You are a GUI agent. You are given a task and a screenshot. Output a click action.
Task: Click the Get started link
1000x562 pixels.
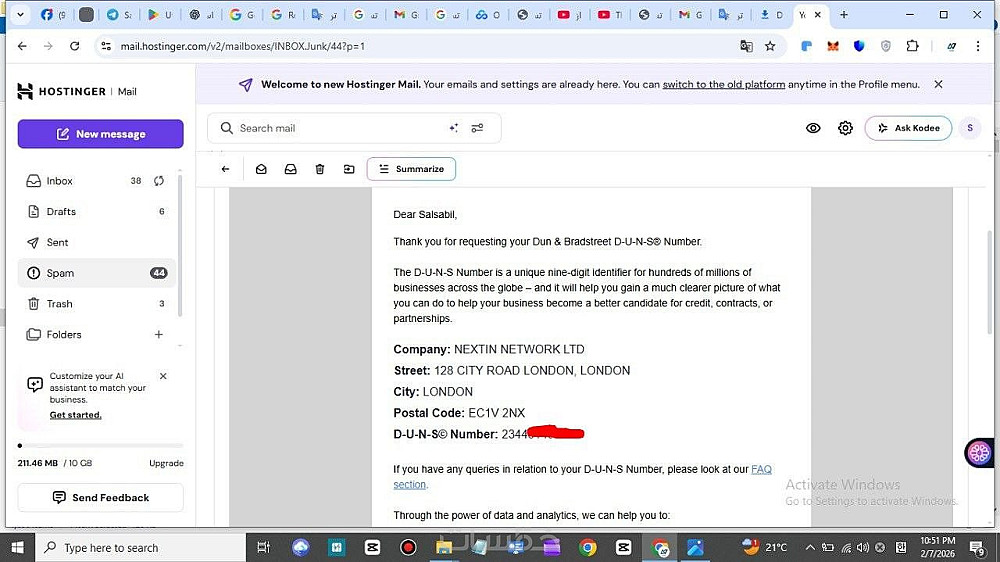point(75,415)
